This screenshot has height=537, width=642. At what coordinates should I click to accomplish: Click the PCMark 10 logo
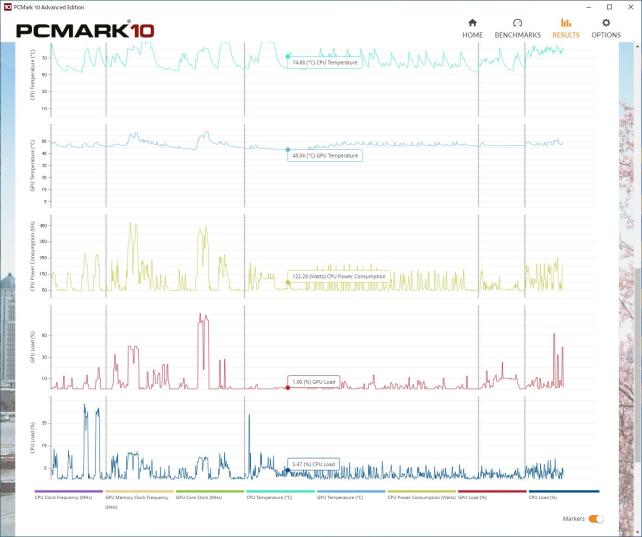point(85,30)
